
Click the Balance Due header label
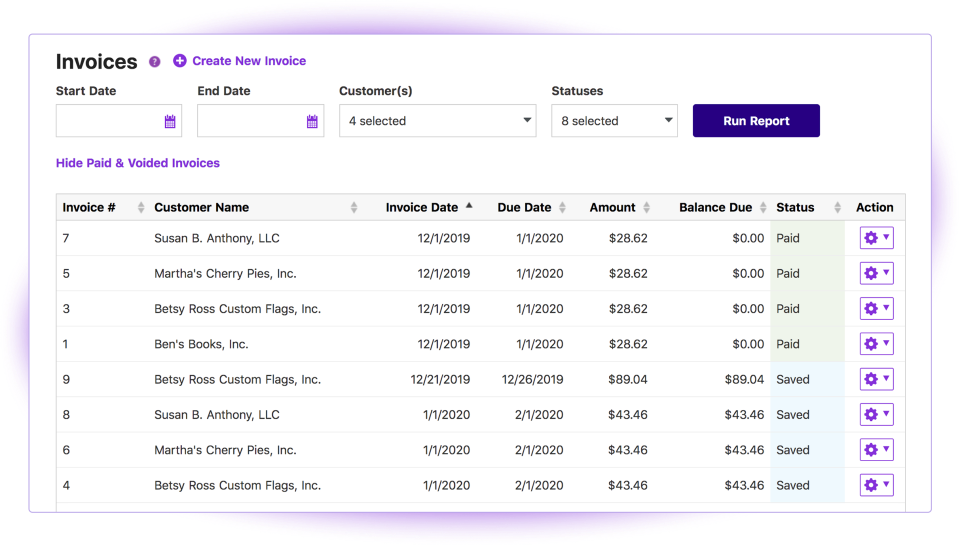(x=715, y=208)
